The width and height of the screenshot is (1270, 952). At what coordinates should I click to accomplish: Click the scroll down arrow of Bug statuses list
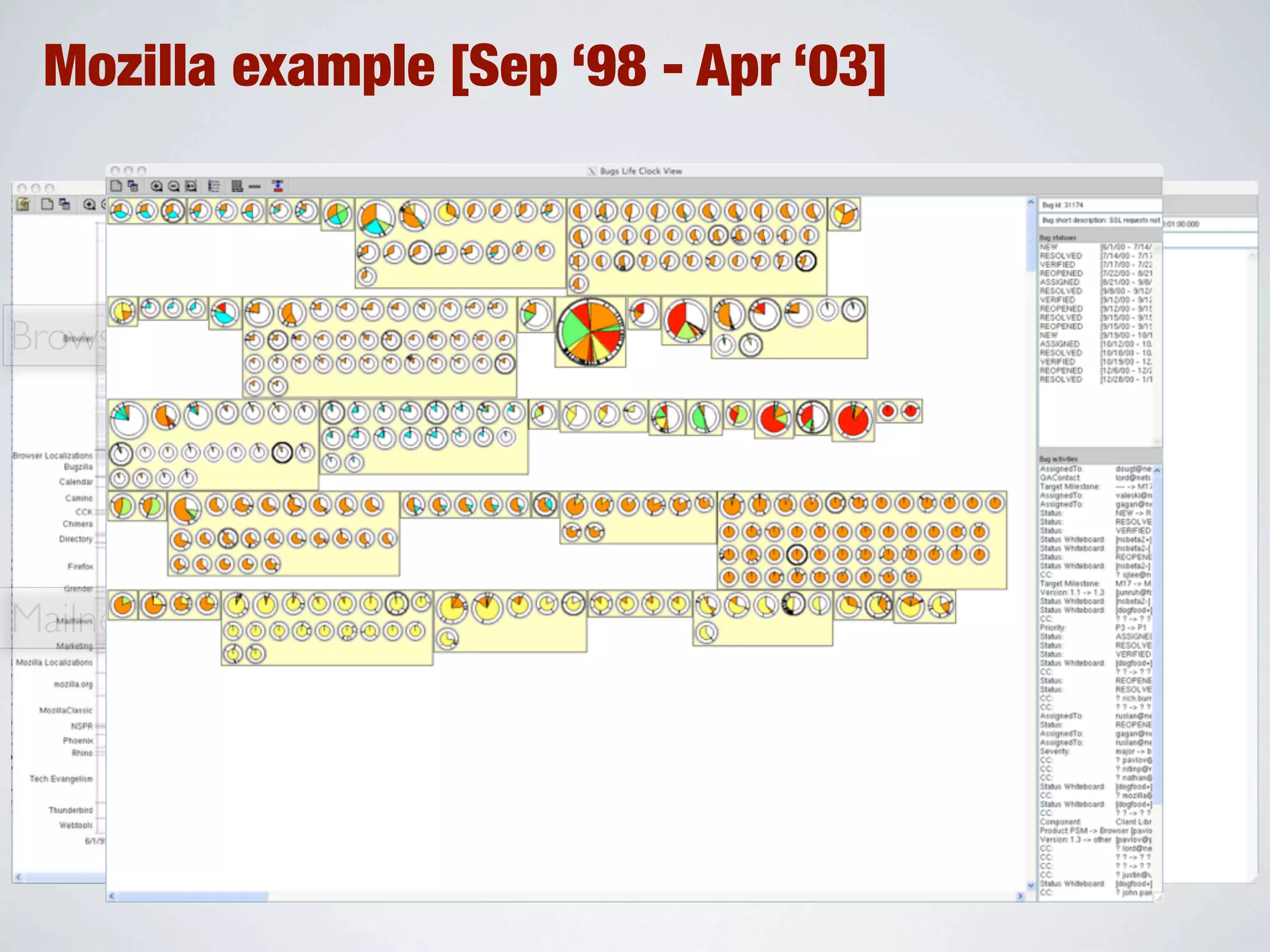[1157, 442]
